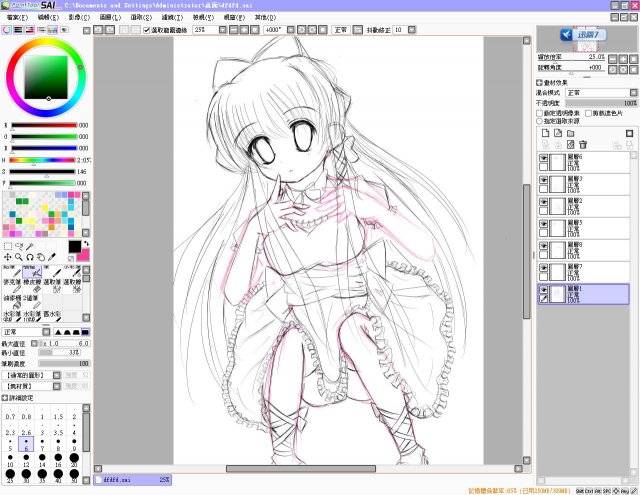Click the dfdfd.sai document tab
Viewport: 640px width, 495px height.
coord(133,480)
